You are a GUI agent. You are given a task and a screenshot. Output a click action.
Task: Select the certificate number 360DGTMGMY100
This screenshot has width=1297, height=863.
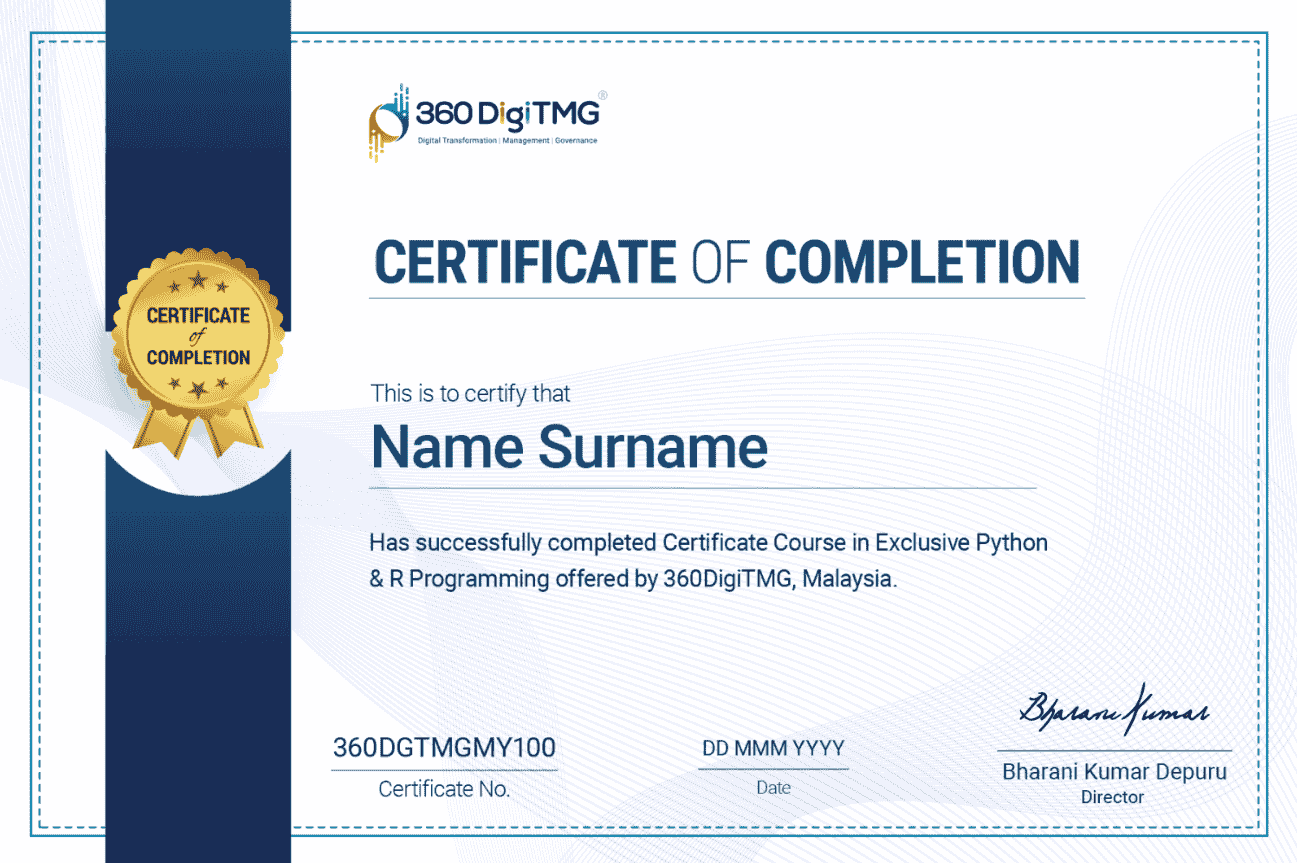[444, 747]
